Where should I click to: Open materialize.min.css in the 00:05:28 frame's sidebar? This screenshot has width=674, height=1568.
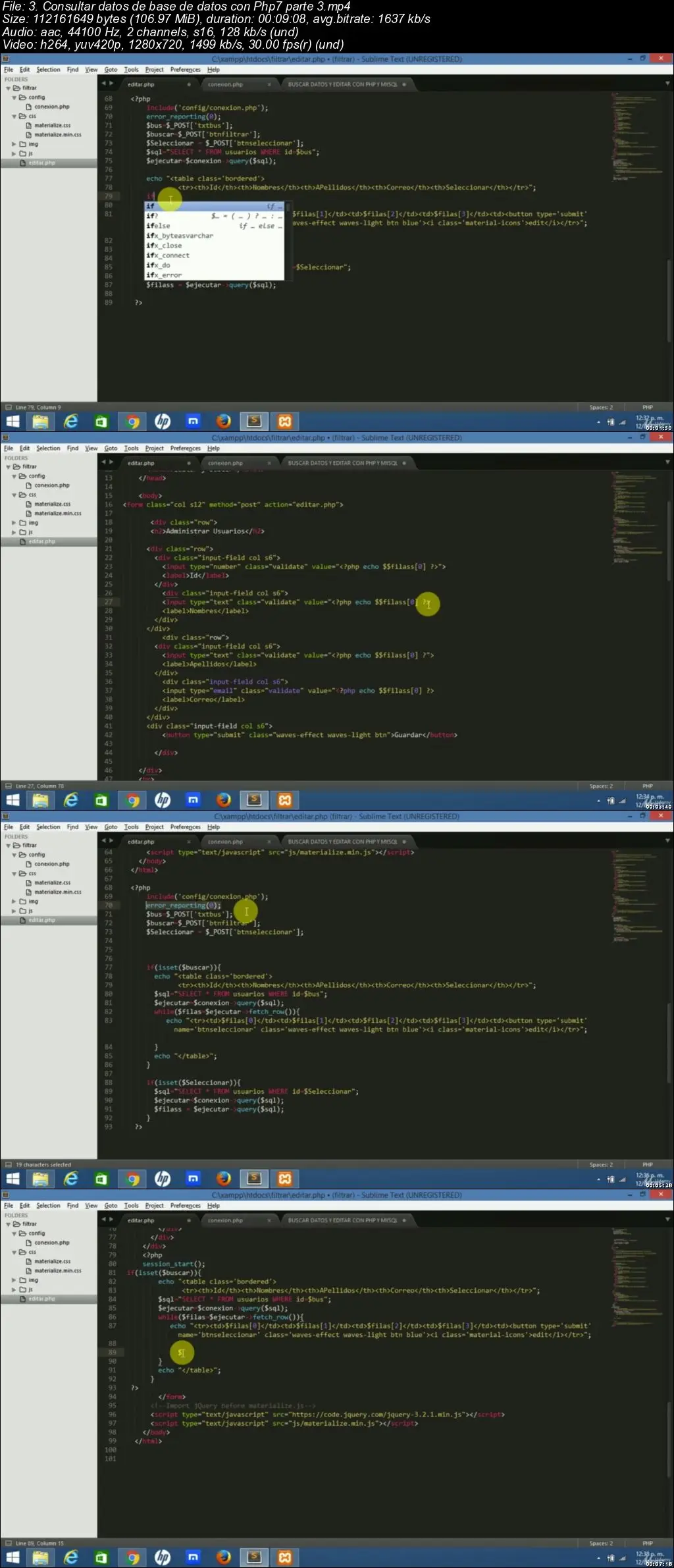[57, 892]
